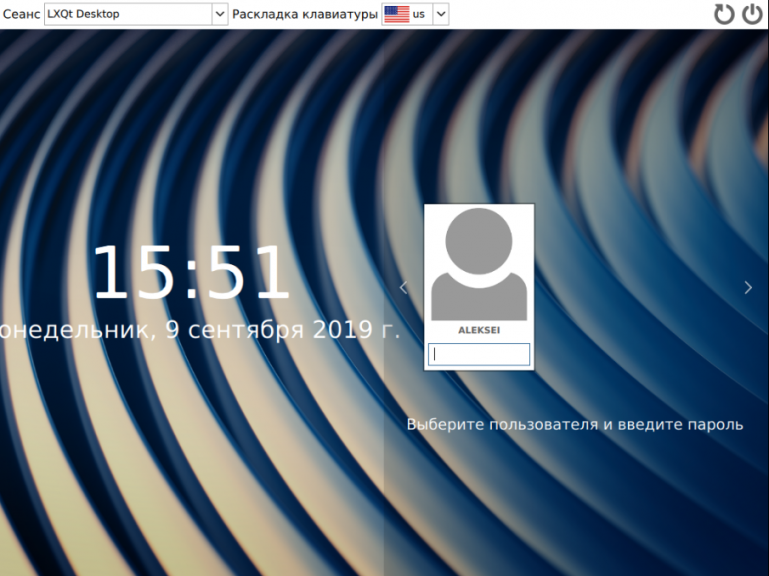Show previous user with left chevron
769x576 pixels.
tap(403, 288)
